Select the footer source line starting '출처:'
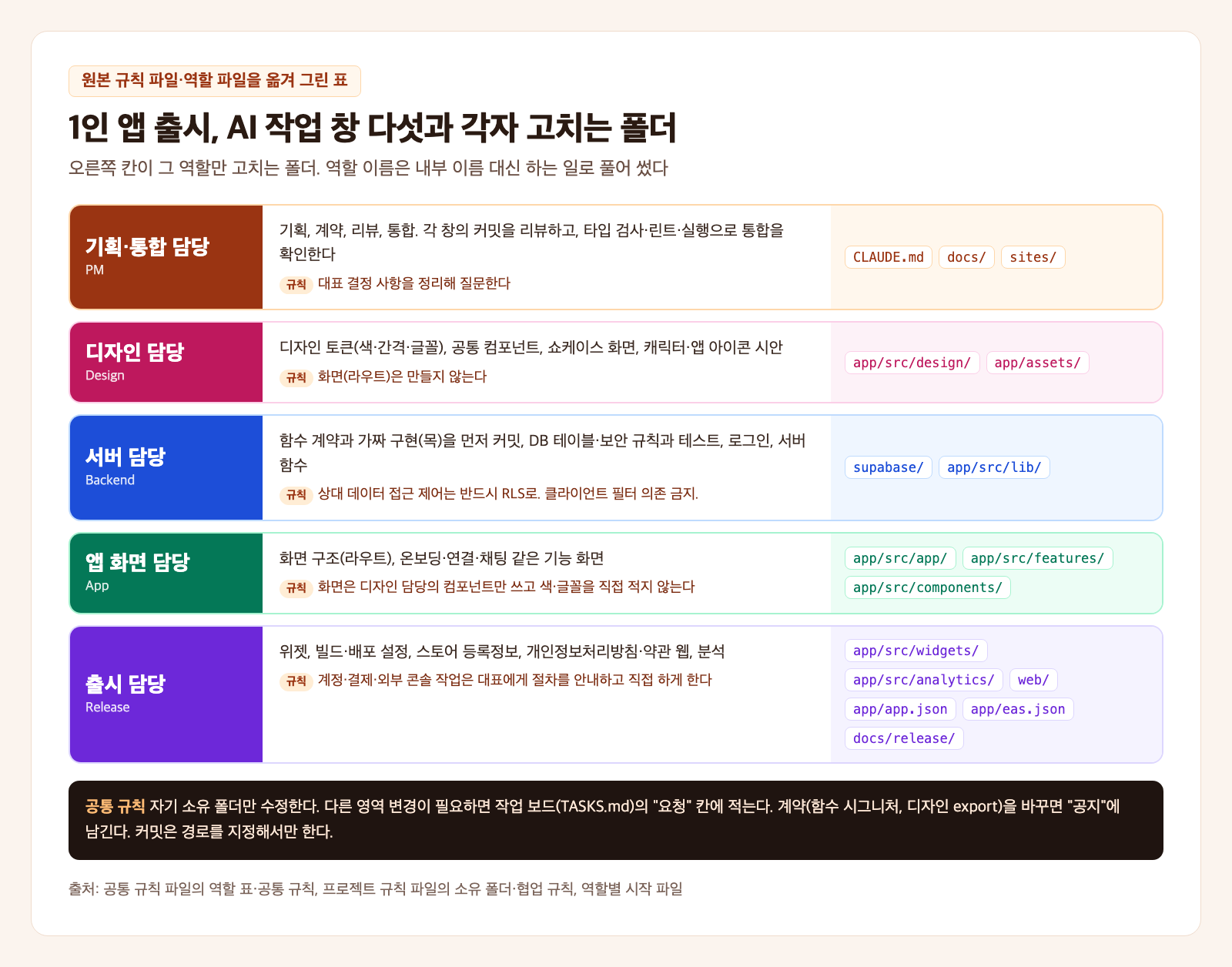The image size is (1232, 967). (x=376, y=888)
